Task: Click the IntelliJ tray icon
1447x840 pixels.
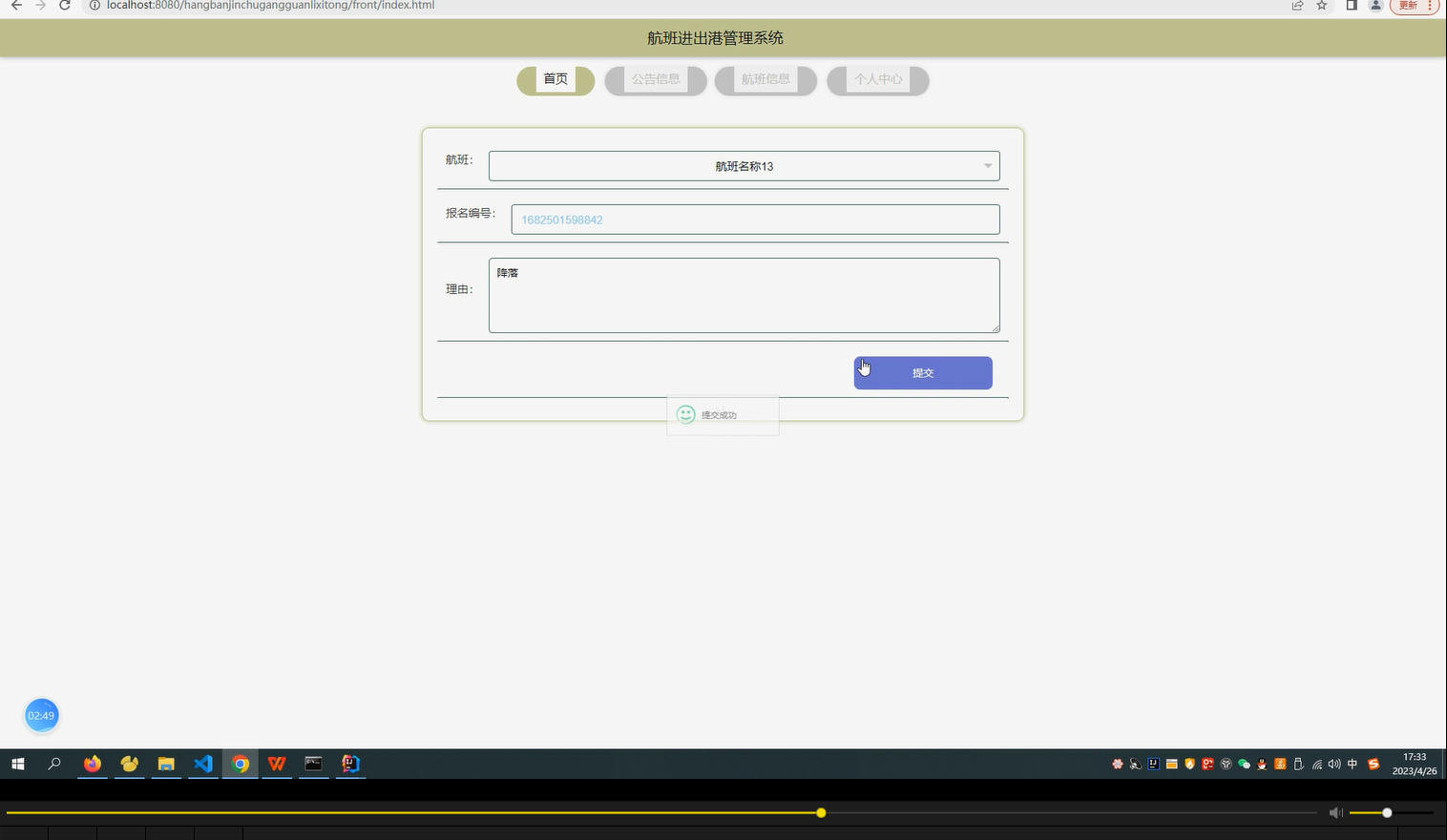Action: (1154, 764)
